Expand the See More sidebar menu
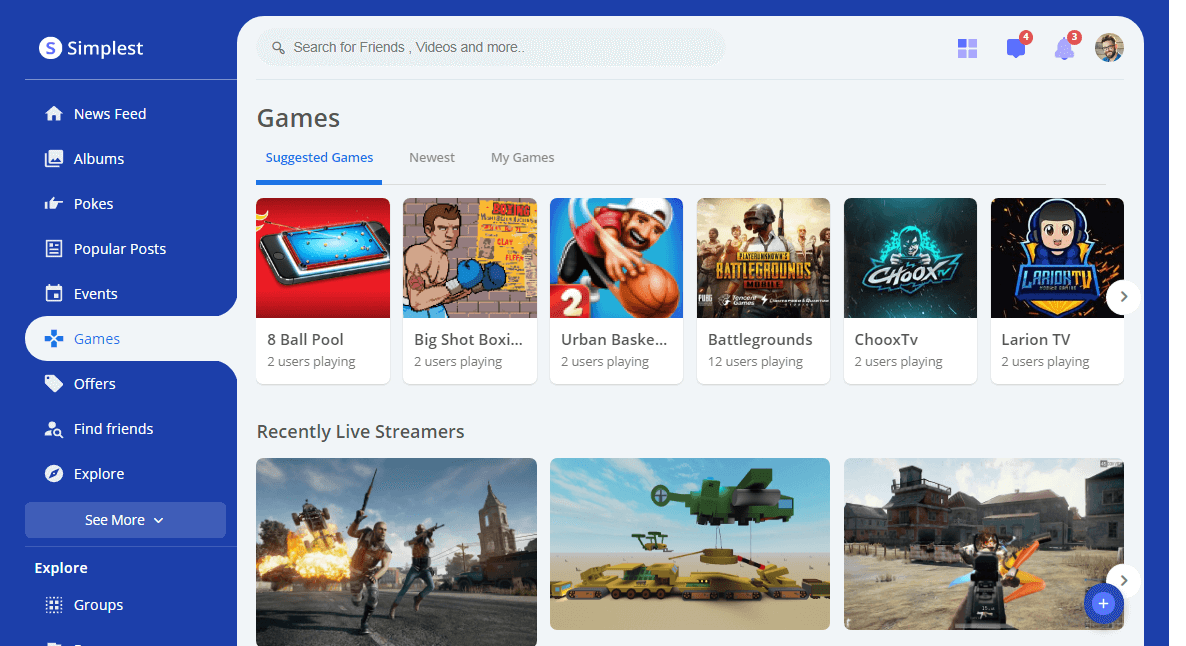The image size is (1186, 646). pos(125,520)
